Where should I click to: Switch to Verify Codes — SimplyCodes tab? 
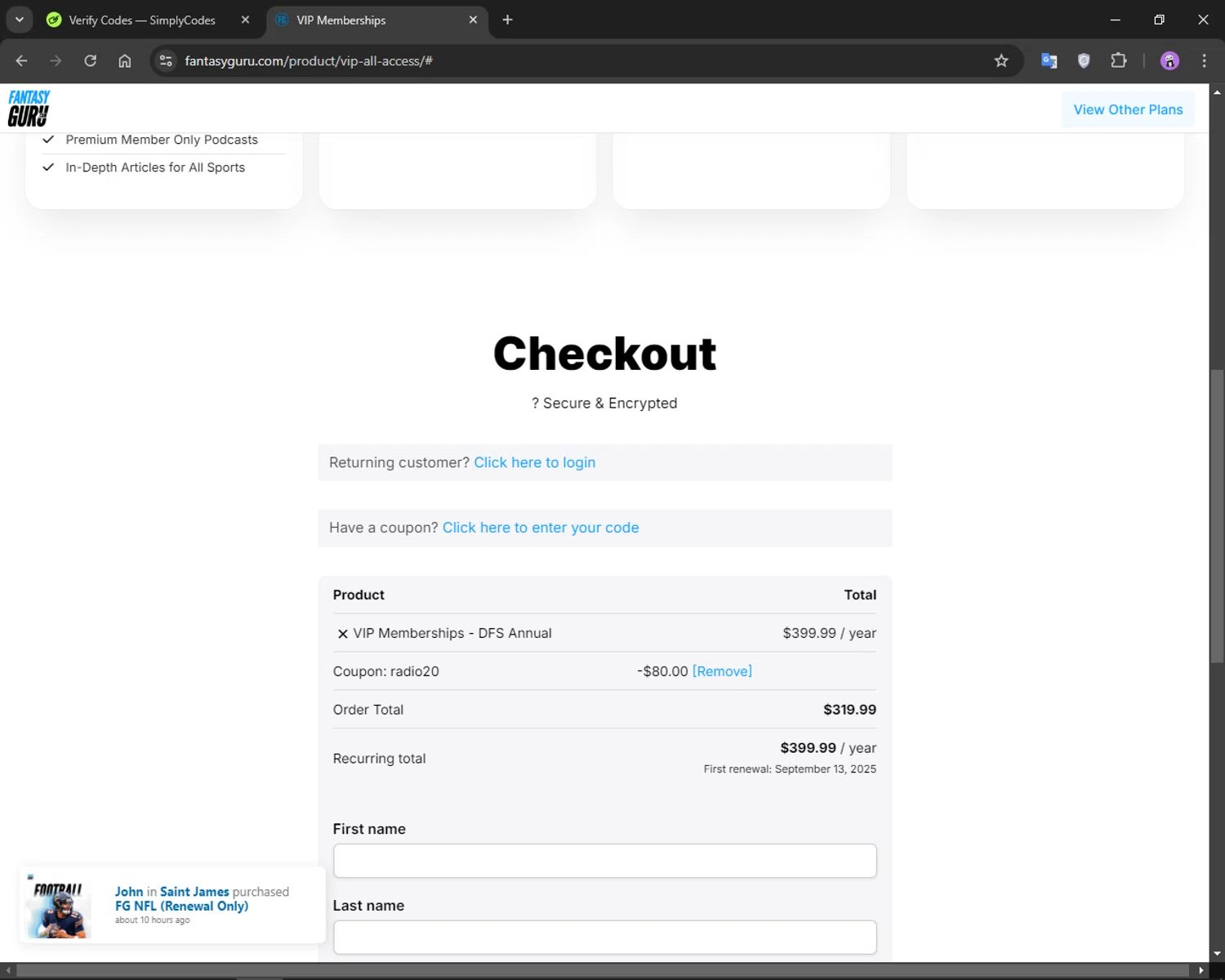(x=142, y=20)
